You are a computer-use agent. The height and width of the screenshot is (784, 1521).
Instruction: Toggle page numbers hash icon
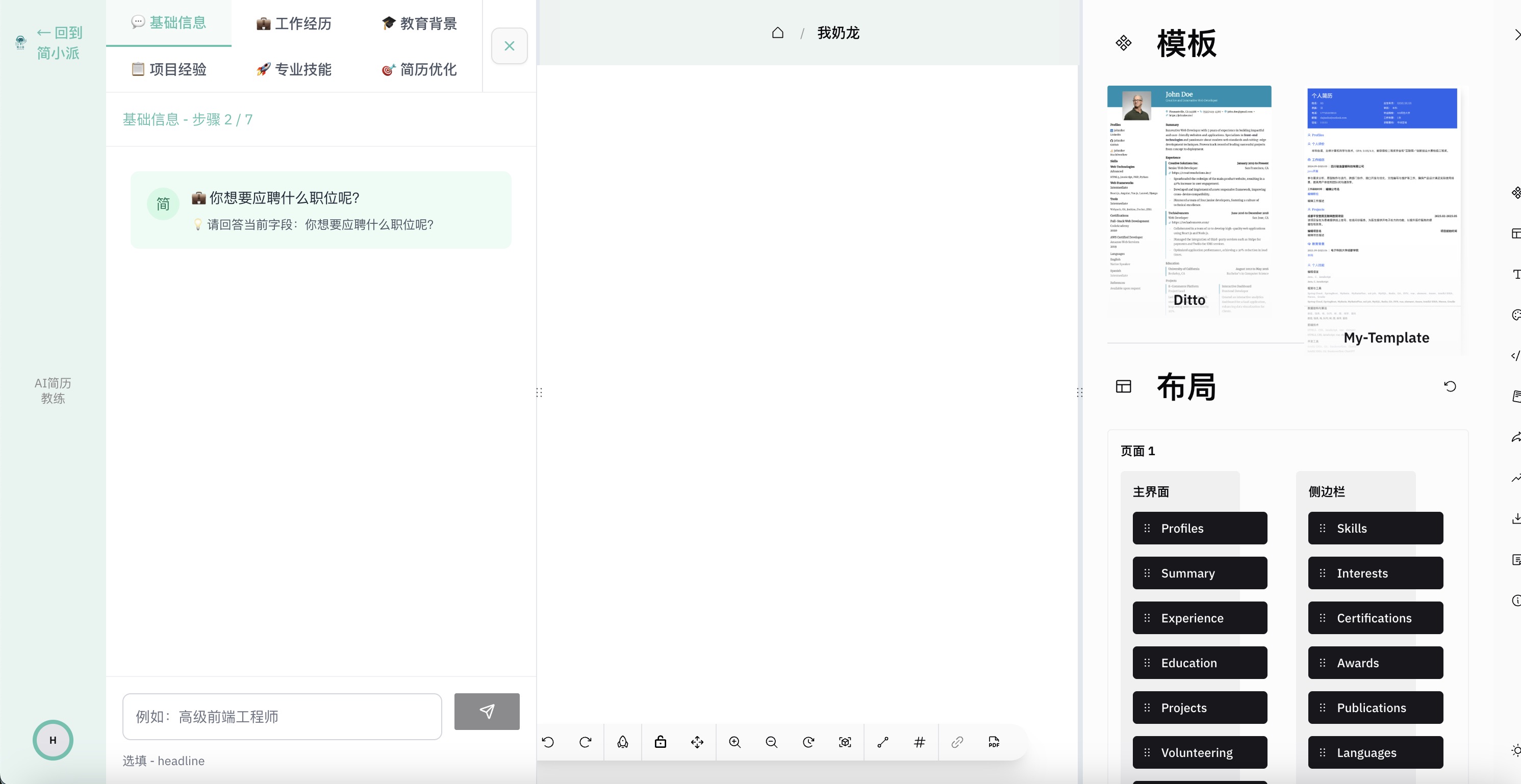point(920,742)
